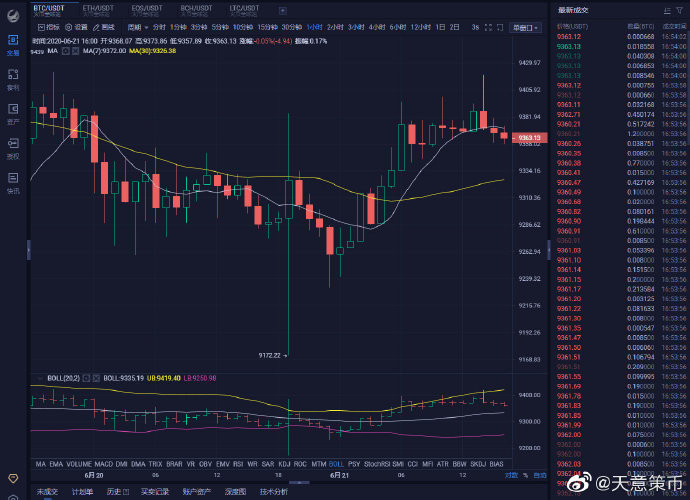Image resolution: width=690 pixels, height=500 pixels.
Task: Toggle the 对数 log scale option
Action: click(511, 474)
